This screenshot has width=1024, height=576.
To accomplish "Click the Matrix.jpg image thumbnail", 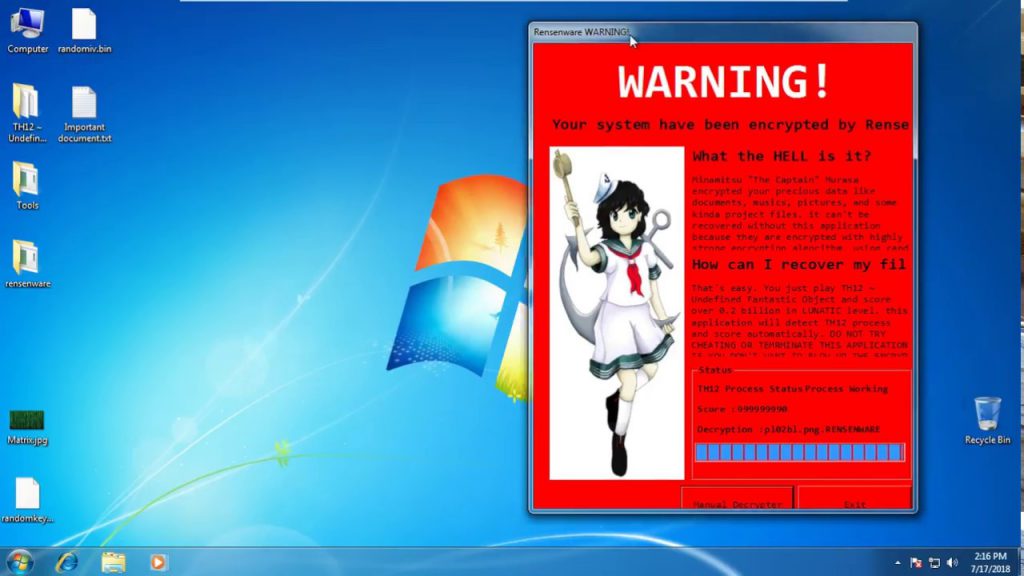I will [x=27, y=420].
